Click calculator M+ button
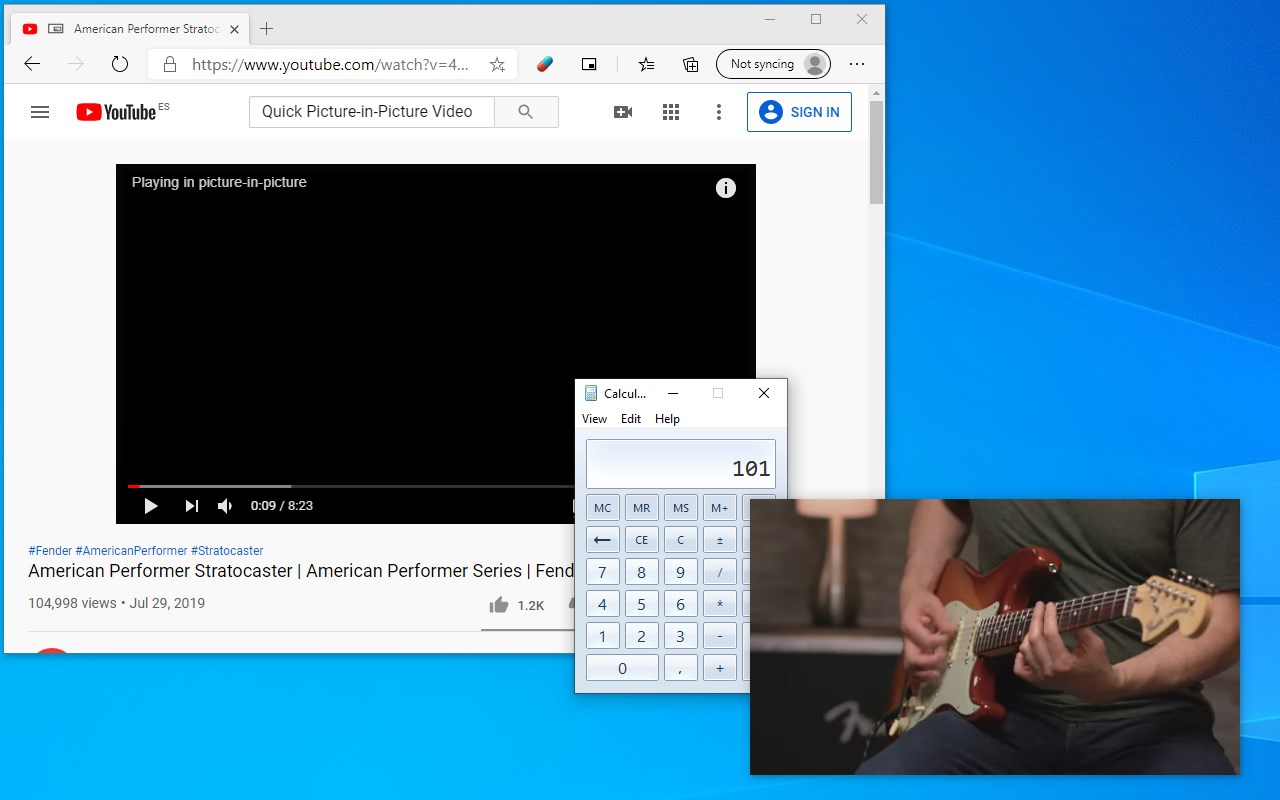Screen dimensions: 1280x800 point(720,508)
